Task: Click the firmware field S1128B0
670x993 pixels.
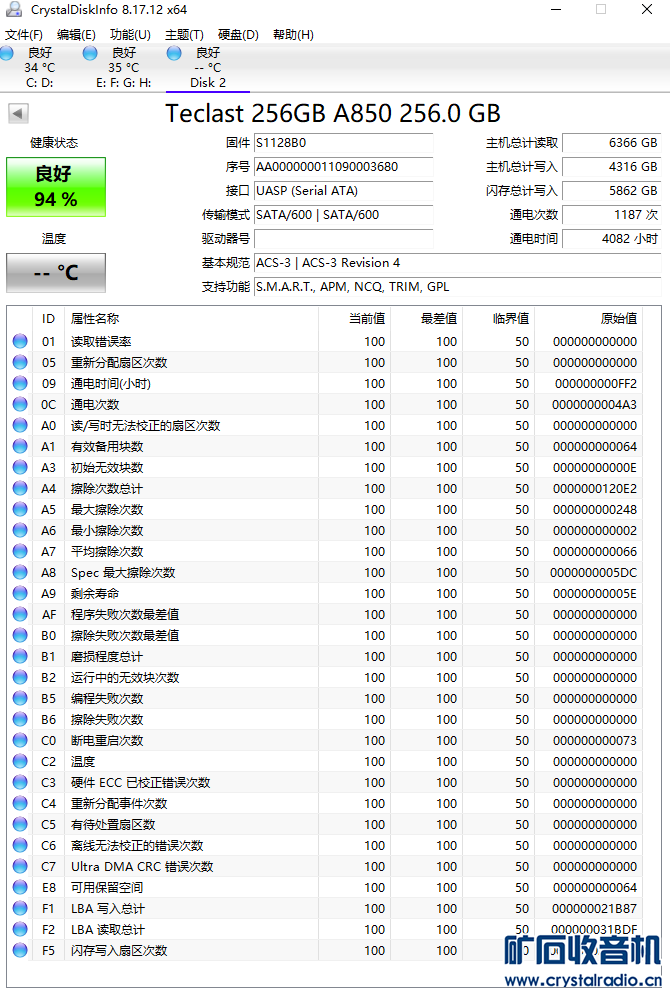Action: click(x=343, y=143)
